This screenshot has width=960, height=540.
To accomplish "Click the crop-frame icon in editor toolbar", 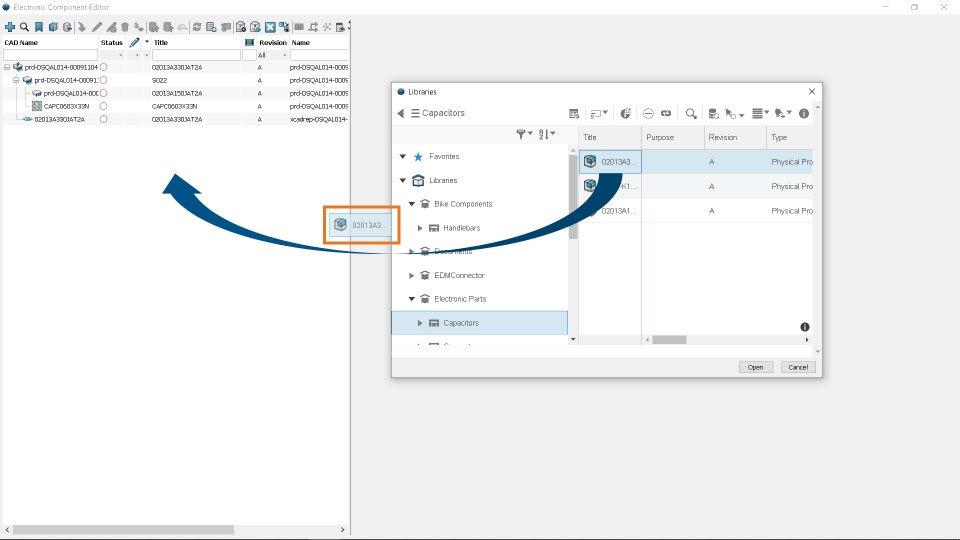I will tap(313, 27).
